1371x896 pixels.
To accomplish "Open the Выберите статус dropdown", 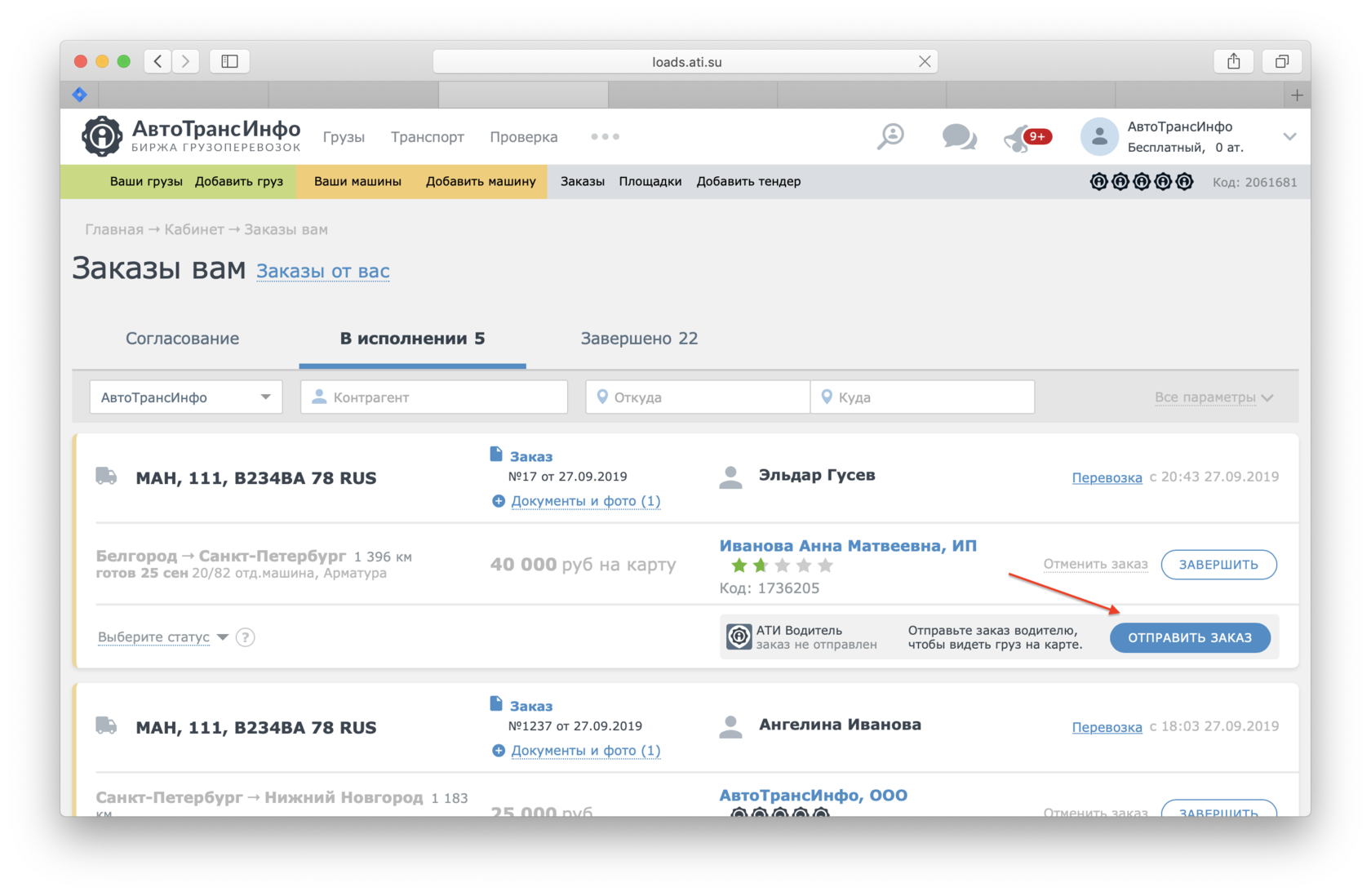I will 162,637.
